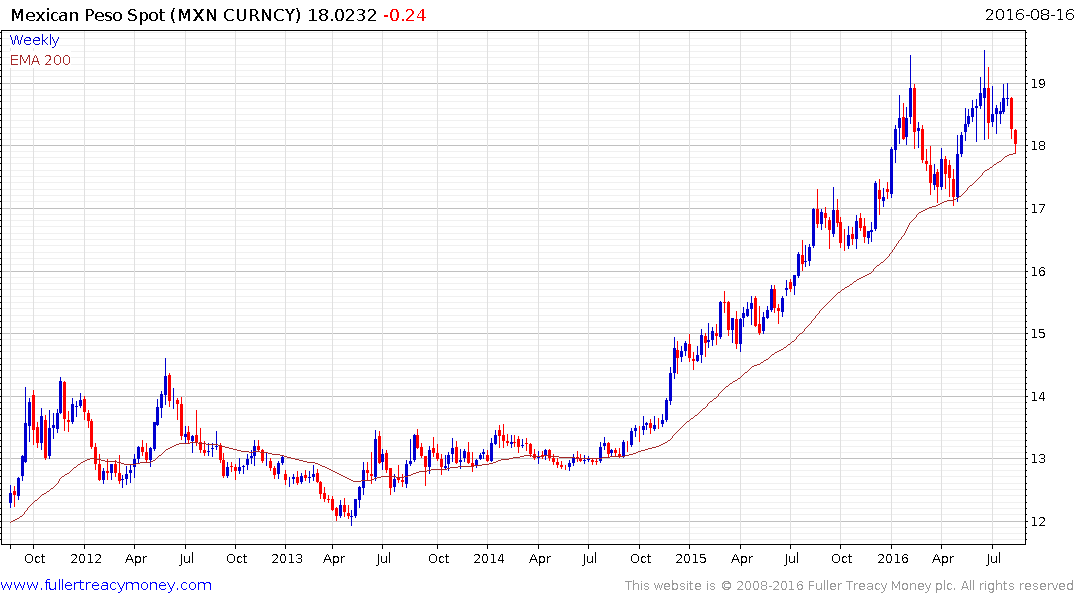Click the 2015 year axis label
This screenshot has width=1075, height=600.
coord(690,558)
